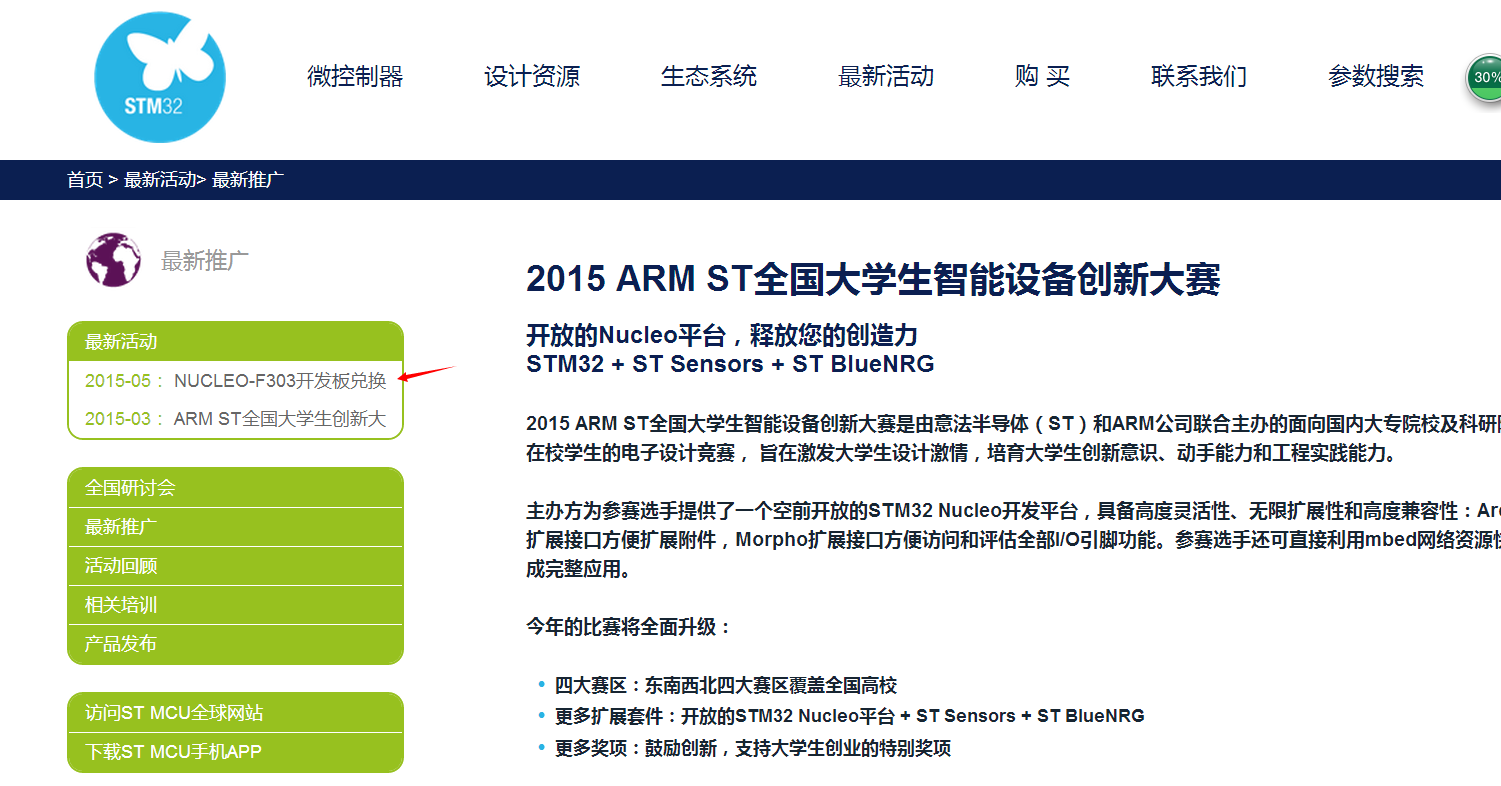Viewport: 1501px width, 786px height.
Task: Open the 生态系统 menu
Action: [x=709, y=76]
